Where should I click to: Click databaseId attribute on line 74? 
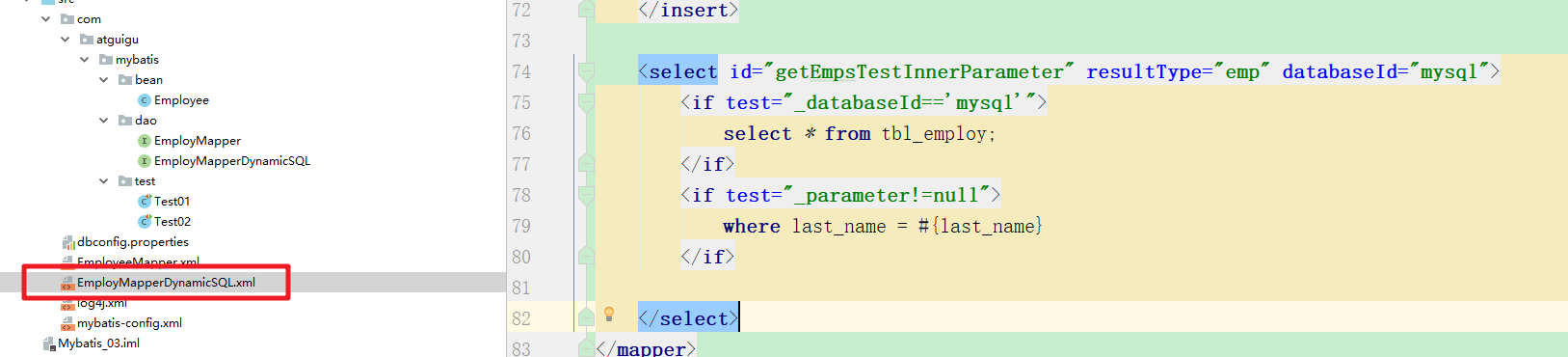pyautogui.click(x=1340, y=71)
